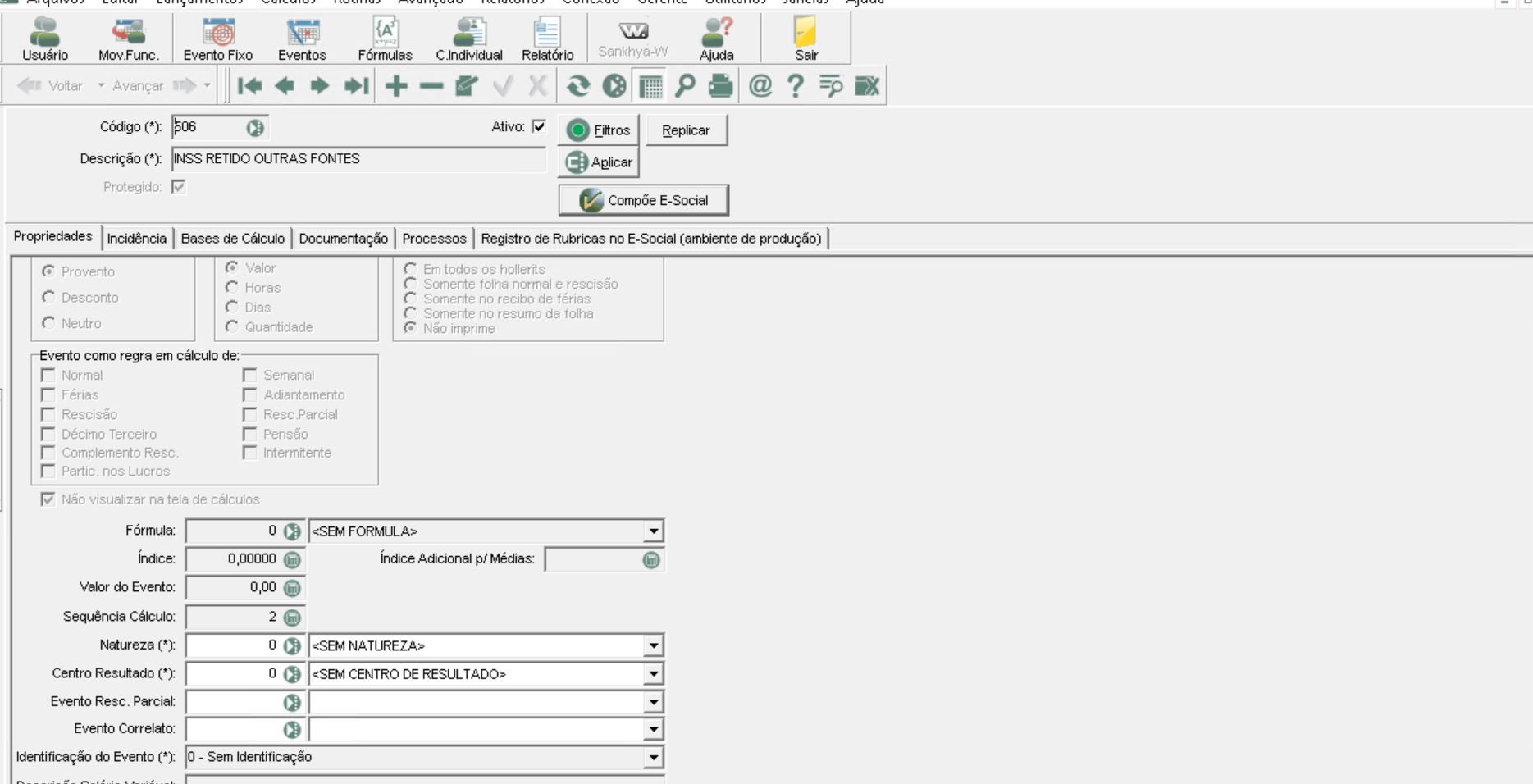Select 'Em todos os hollerits' option
This screenshot has width=1533, height=784.
pyautogui.click(x=410, y=268)
